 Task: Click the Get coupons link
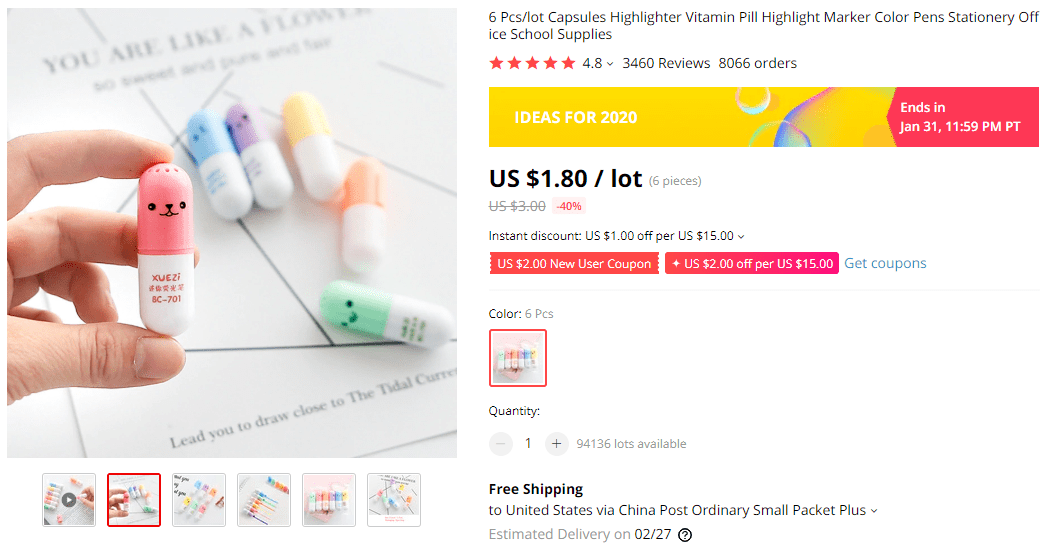tap(885, 263)
